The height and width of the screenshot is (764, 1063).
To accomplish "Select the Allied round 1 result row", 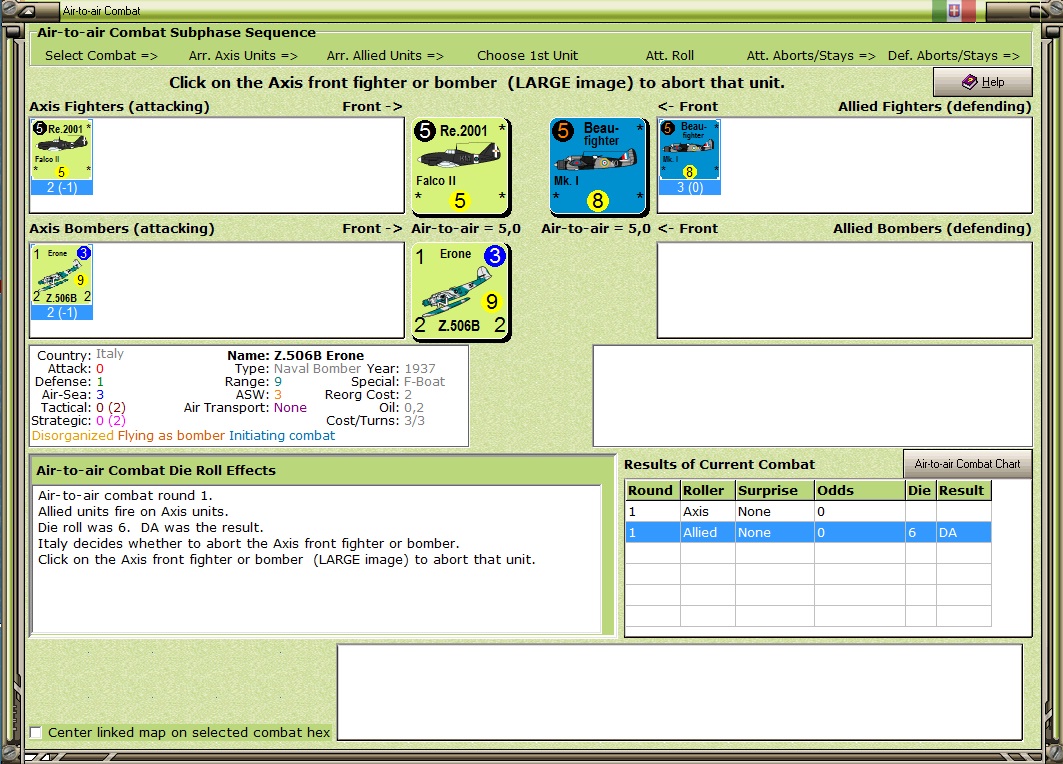I will (808, 532).
